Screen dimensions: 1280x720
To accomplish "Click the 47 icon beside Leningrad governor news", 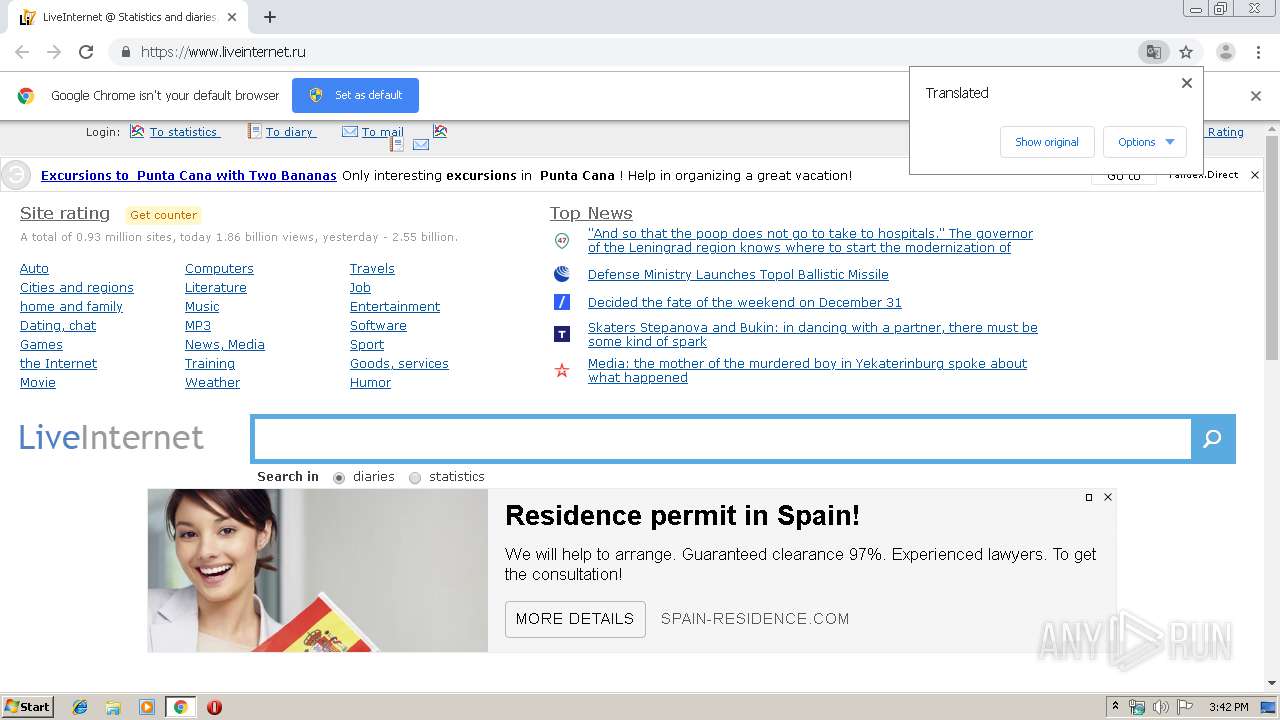I will point(562,240).
